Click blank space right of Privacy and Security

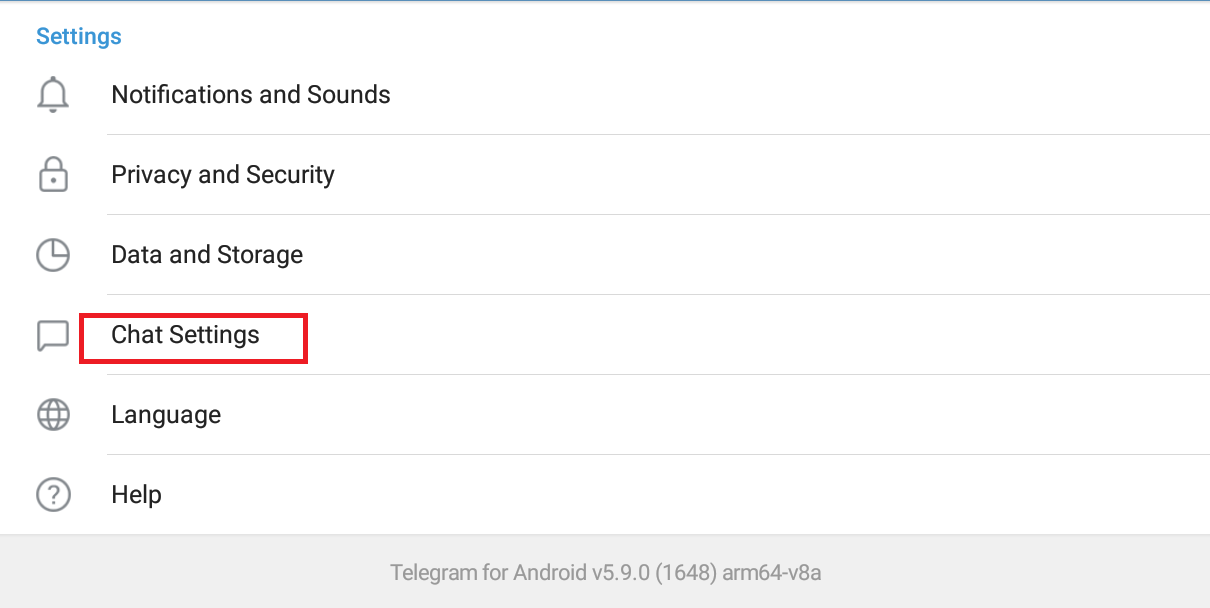(x=800, y=175)
